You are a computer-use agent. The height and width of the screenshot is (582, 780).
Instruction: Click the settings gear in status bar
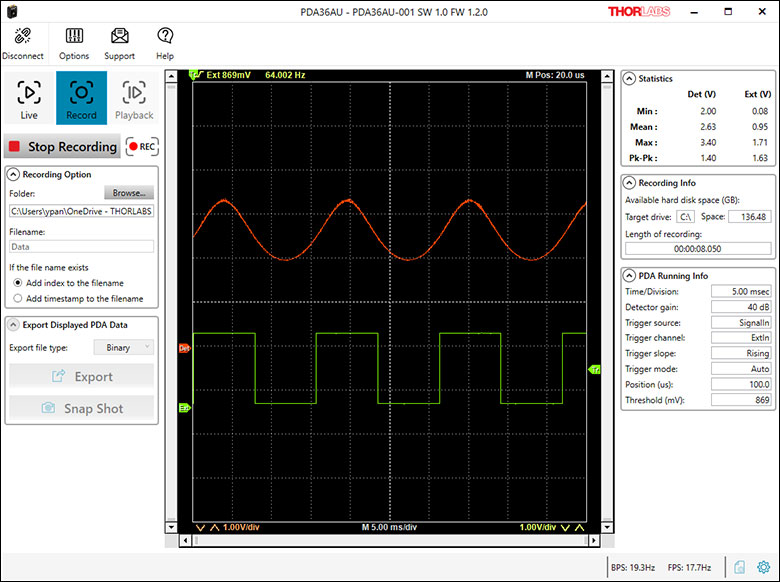pyautogui.click(x=763, y=567)
